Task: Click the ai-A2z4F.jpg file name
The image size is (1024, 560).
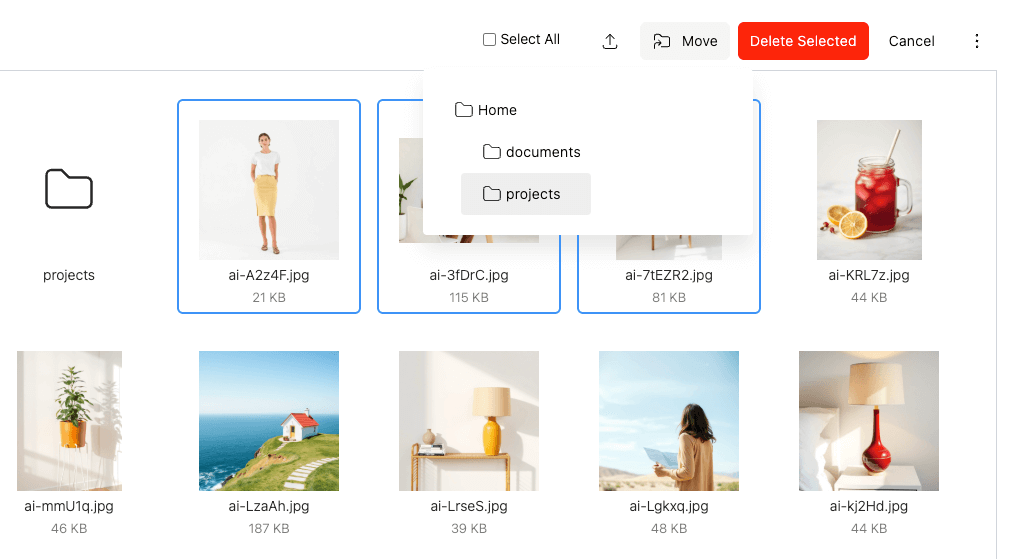Action: [269, 275]
